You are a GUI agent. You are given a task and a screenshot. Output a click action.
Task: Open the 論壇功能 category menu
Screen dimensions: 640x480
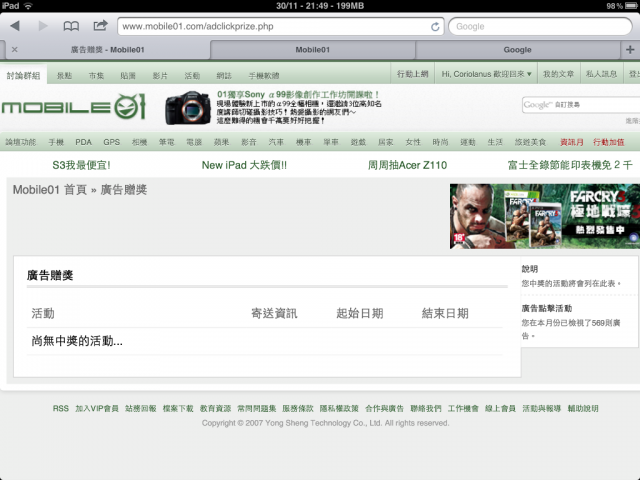click(20, 142)
